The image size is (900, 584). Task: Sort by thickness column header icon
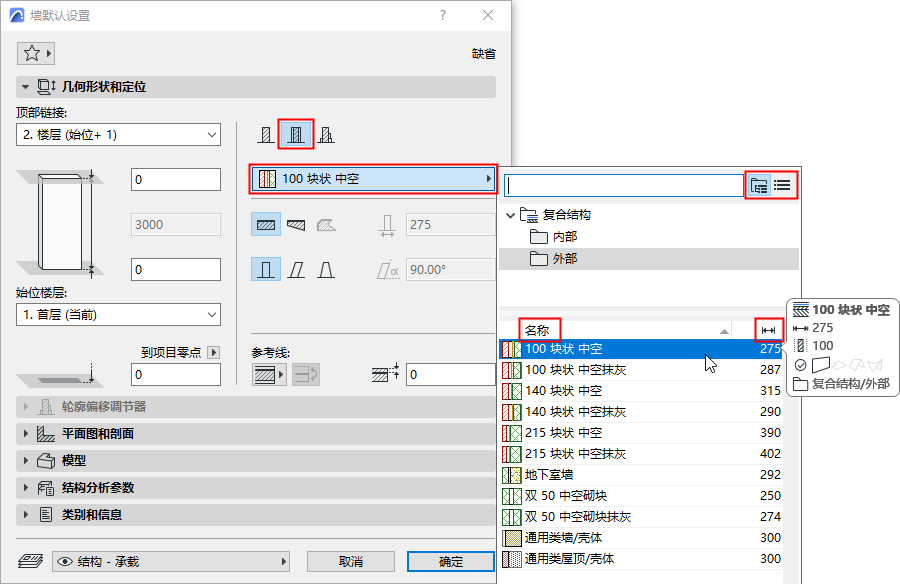pyautogui.click(x=769, y=330)
